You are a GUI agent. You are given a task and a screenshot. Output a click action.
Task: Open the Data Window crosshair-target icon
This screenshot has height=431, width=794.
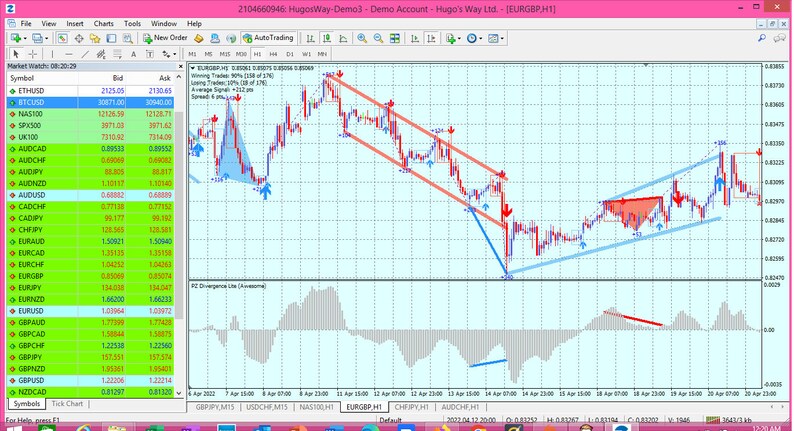pyautogui.click(x=79, y=38)
